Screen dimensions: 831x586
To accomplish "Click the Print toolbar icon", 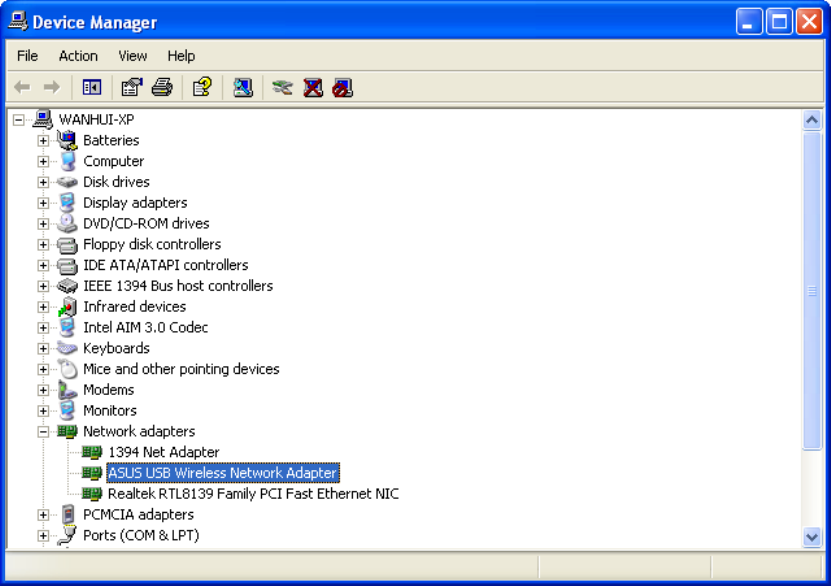I will 162,87.
